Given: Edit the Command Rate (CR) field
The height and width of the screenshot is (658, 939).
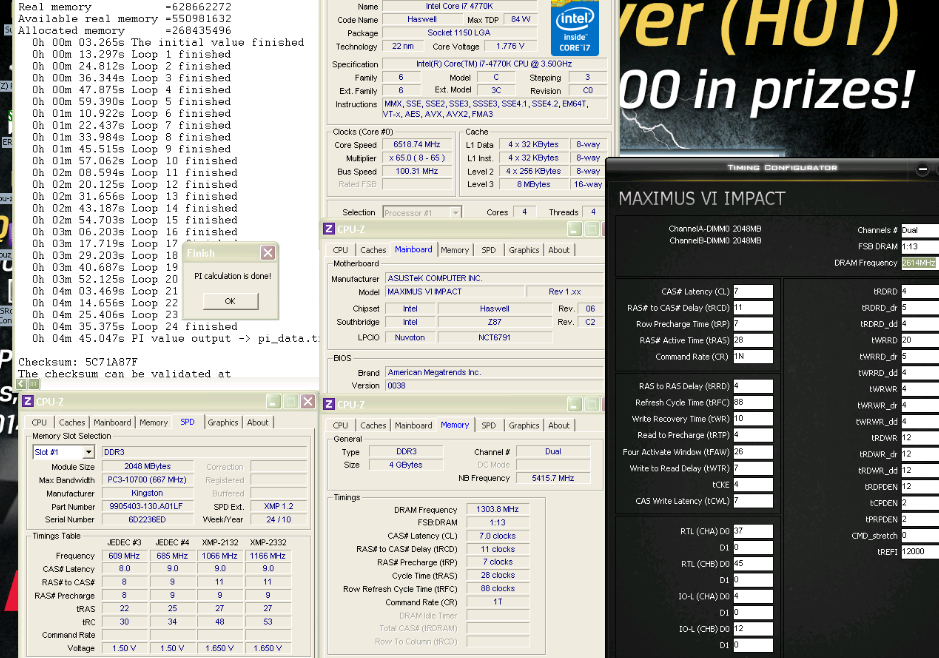Looking at the screenshot, I should (x=753, y=356).
